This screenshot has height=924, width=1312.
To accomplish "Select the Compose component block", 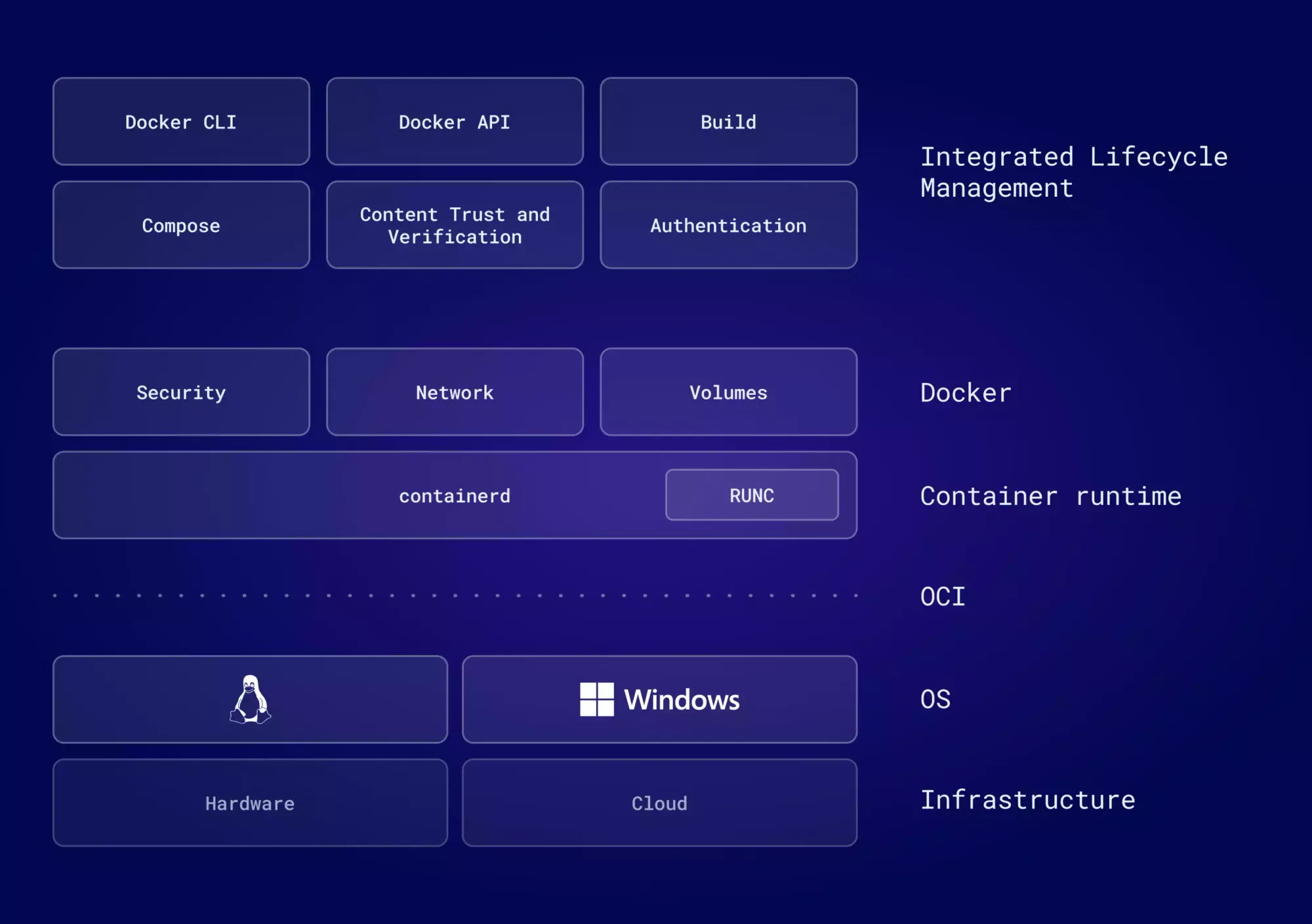I will pyautogui.click(x=182, y=224).
